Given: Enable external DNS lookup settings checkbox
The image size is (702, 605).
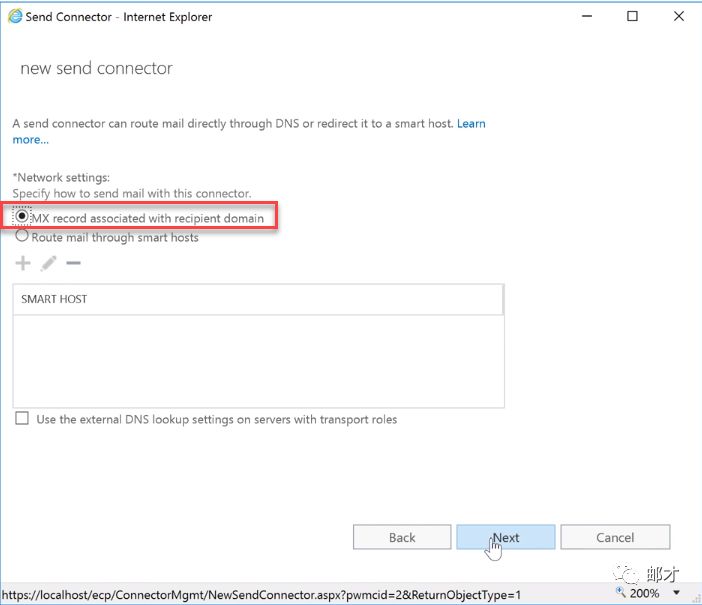Looking at the screenshot, I should (x=22, y=419).
